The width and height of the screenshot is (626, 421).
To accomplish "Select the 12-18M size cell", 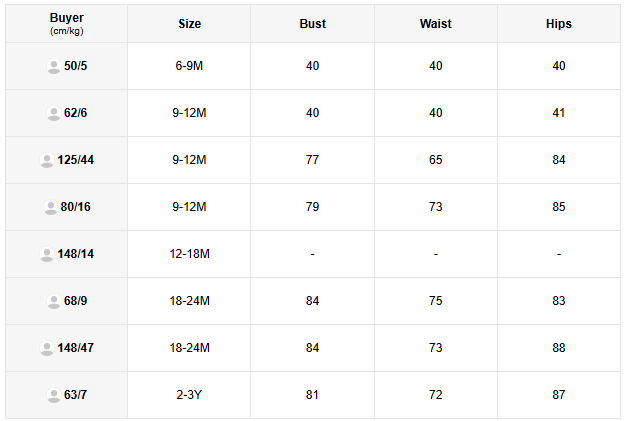I will pos(189,254).
